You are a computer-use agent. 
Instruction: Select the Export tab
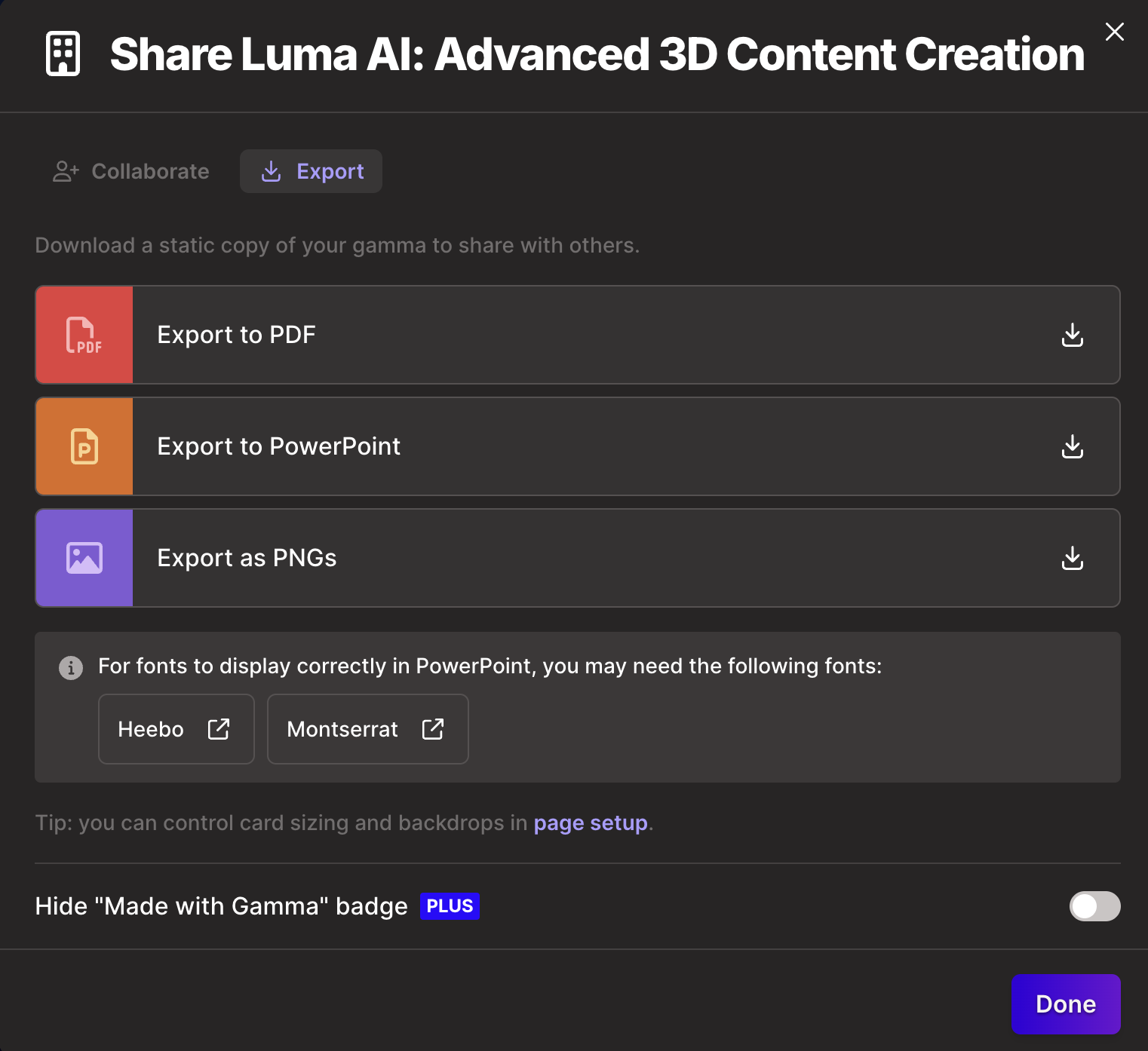point(311,171)
